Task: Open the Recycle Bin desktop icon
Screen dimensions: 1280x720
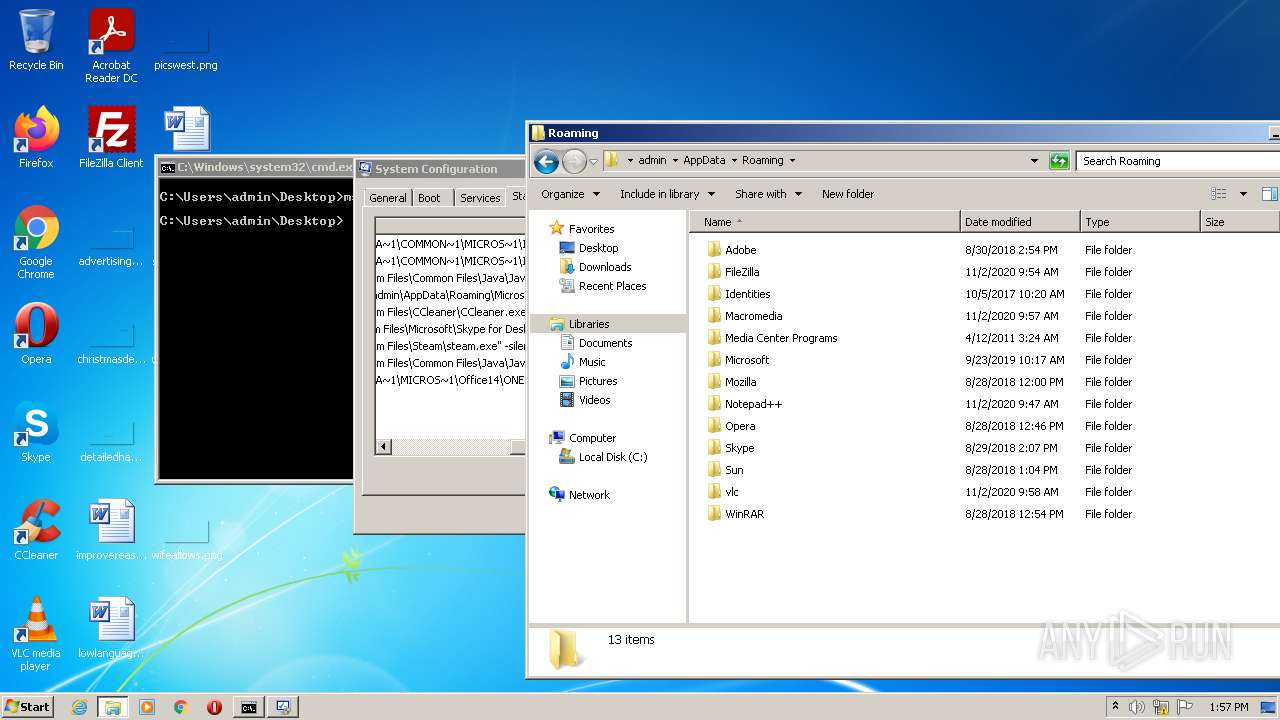Action: click(x=36, y=40)
